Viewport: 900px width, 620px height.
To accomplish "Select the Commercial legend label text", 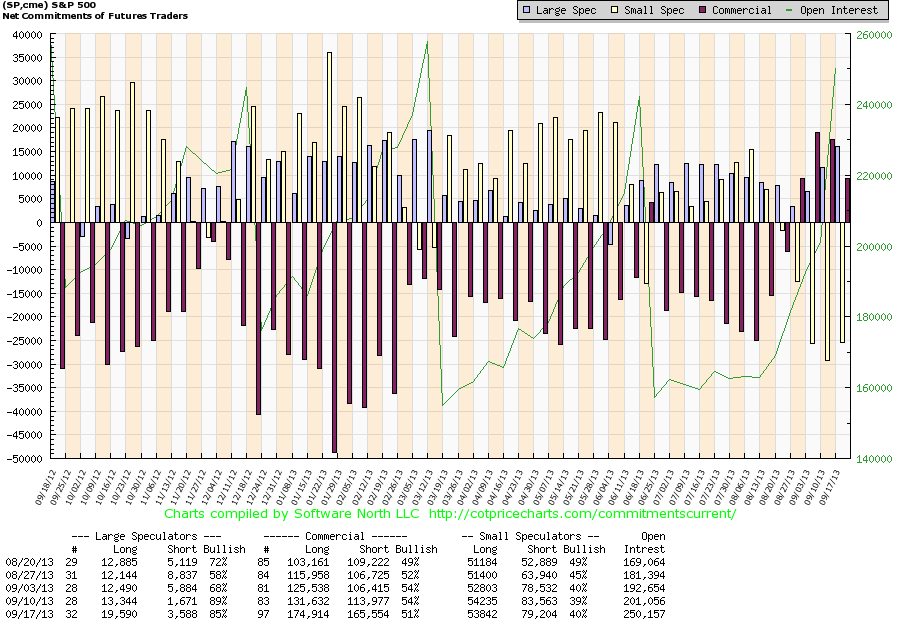I will (742, 10).
